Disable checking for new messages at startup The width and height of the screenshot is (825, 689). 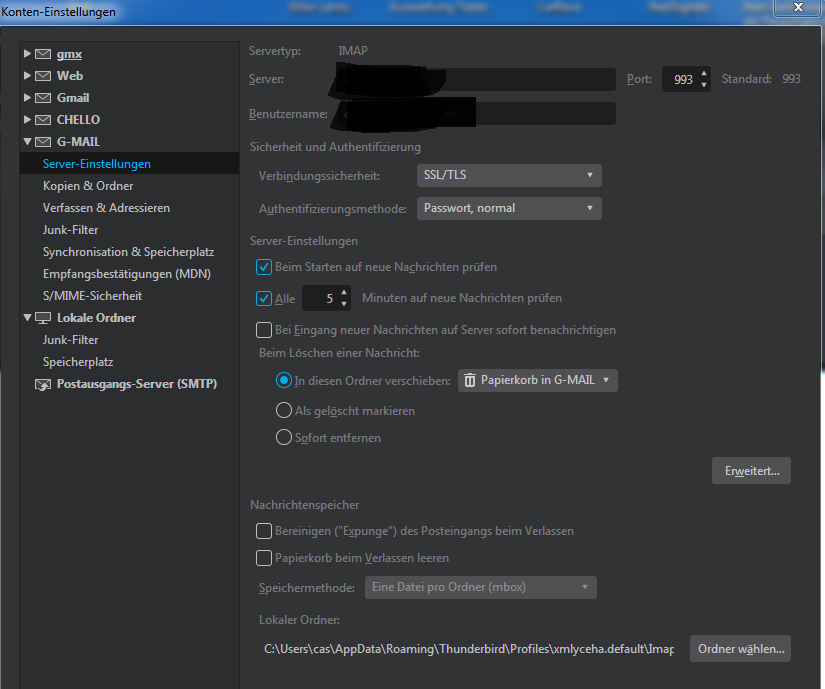(264, 267)
